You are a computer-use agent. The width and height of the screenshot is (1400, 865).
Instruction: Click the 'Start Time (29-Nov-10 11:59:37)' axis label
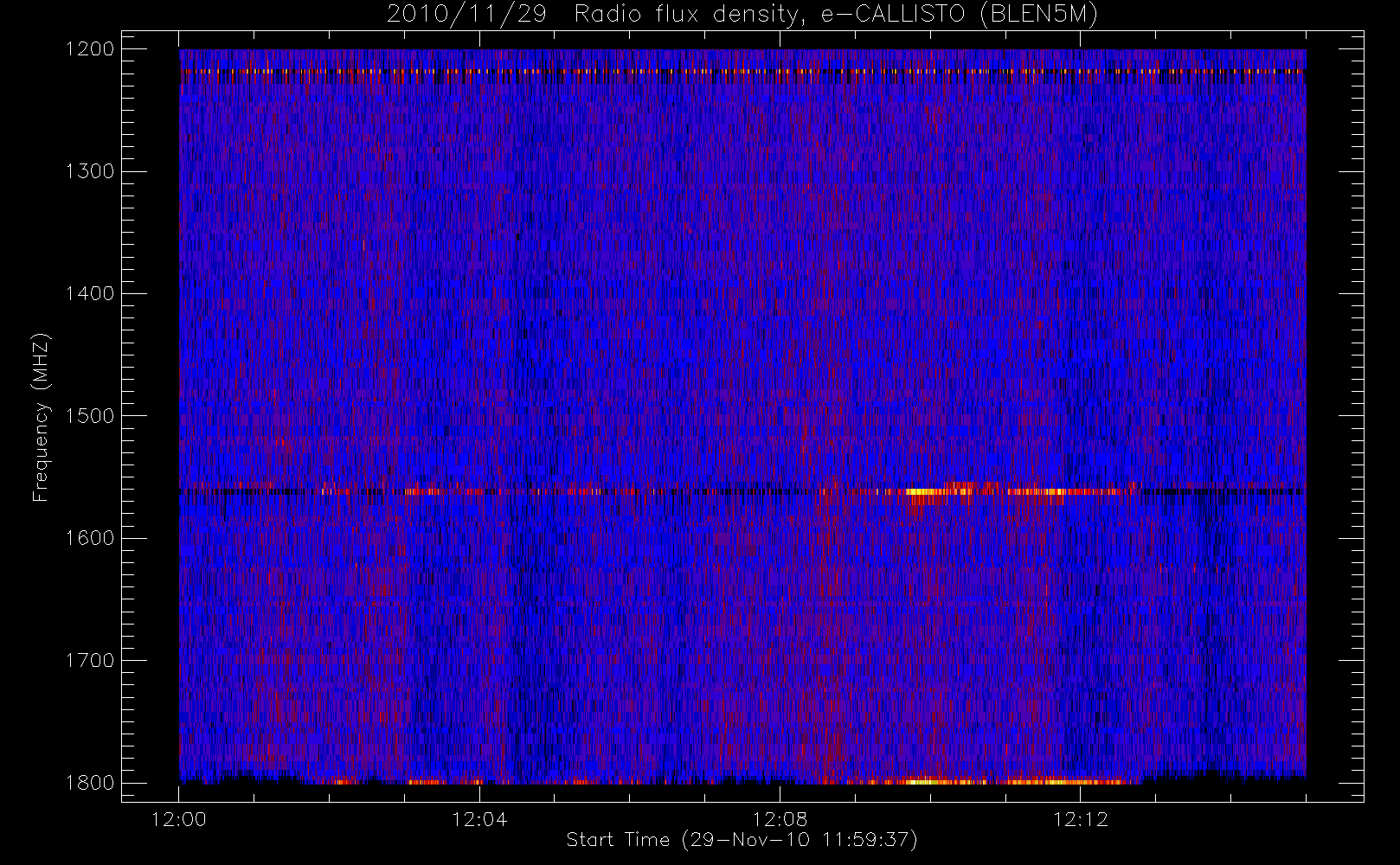coord(742,840)
